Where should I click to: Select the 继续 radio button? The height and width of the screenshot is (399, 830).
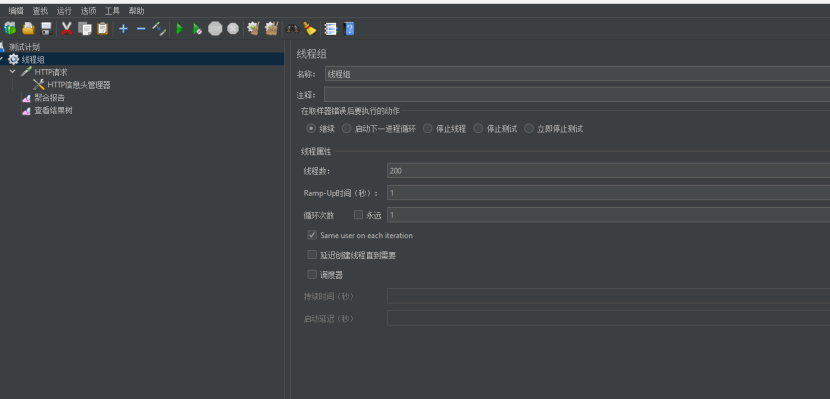pos(311,129)
